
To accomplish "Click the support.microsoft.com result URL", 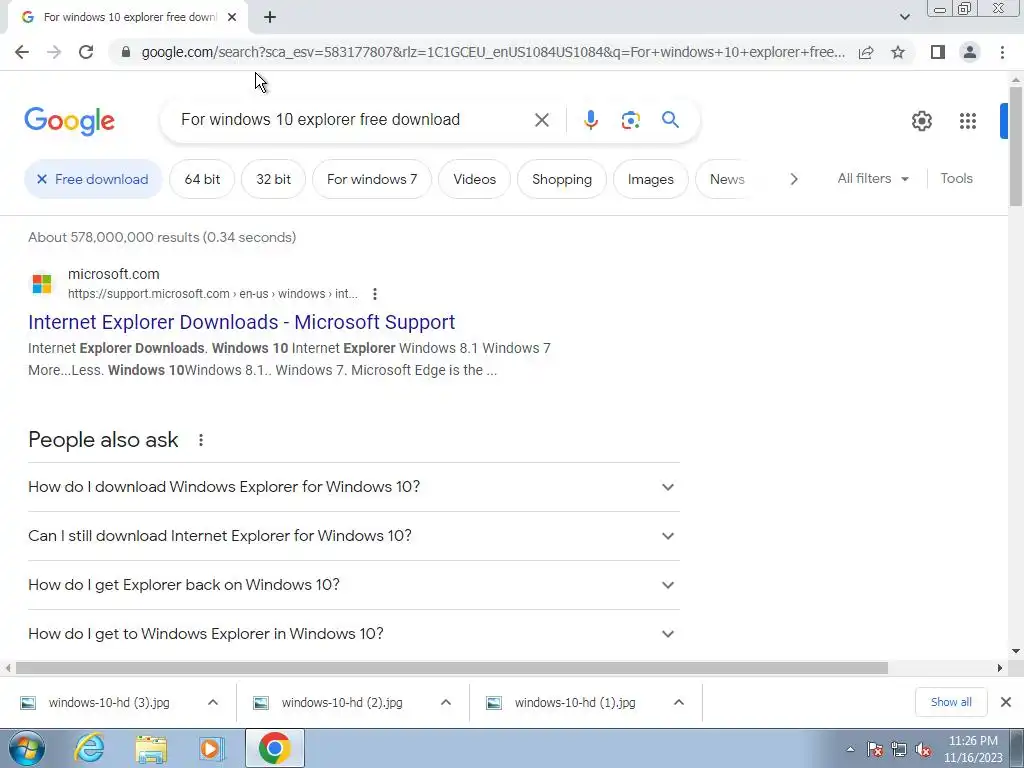I will point(213,294).
